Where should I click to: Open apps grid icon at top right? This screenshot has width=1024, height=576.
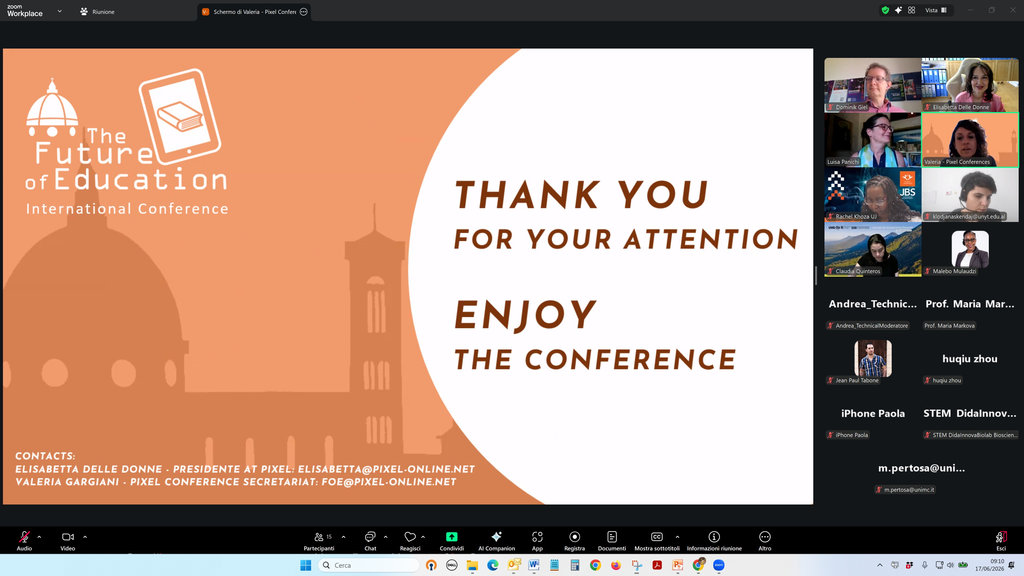[x=911, y=10]
